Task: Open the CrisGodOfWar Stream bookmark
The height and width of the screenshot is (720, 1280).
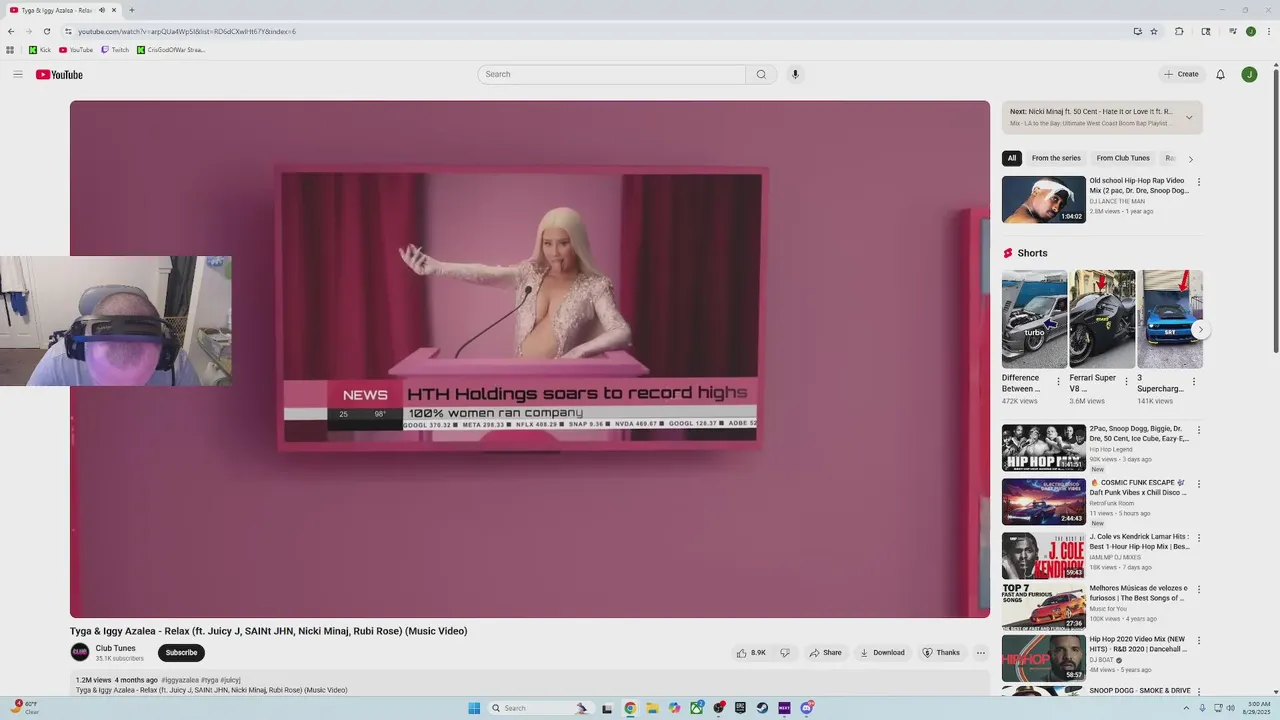Action: tap(171, 50)
